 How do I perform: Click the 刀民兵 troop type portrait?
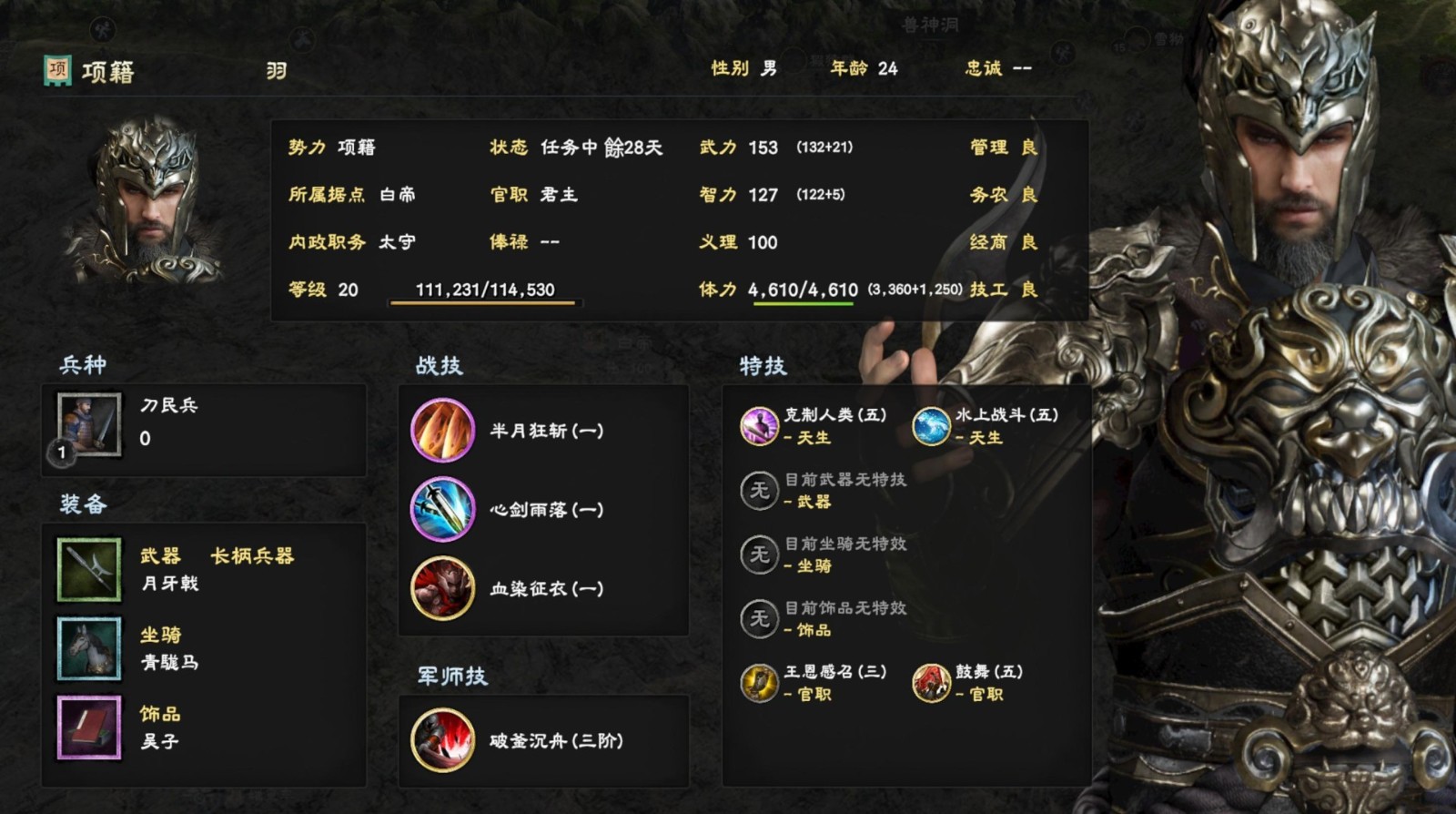pos(89,425)
